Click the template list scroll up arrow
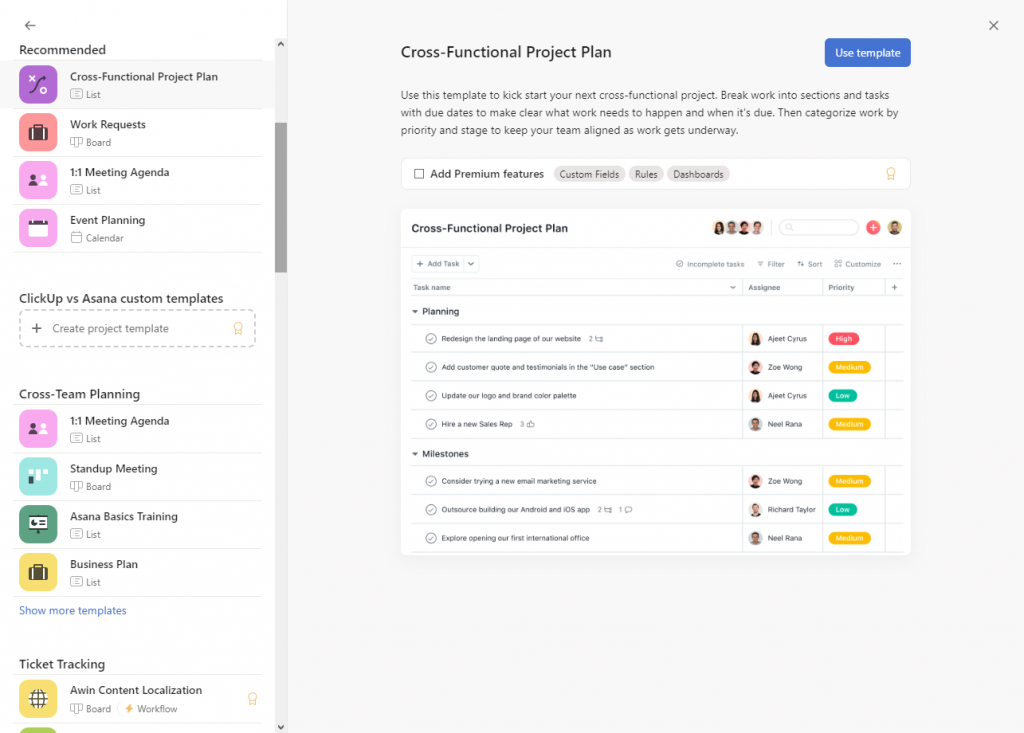Screen dimensions: 1024x733 pyautogui.click(x=281, y=44)
